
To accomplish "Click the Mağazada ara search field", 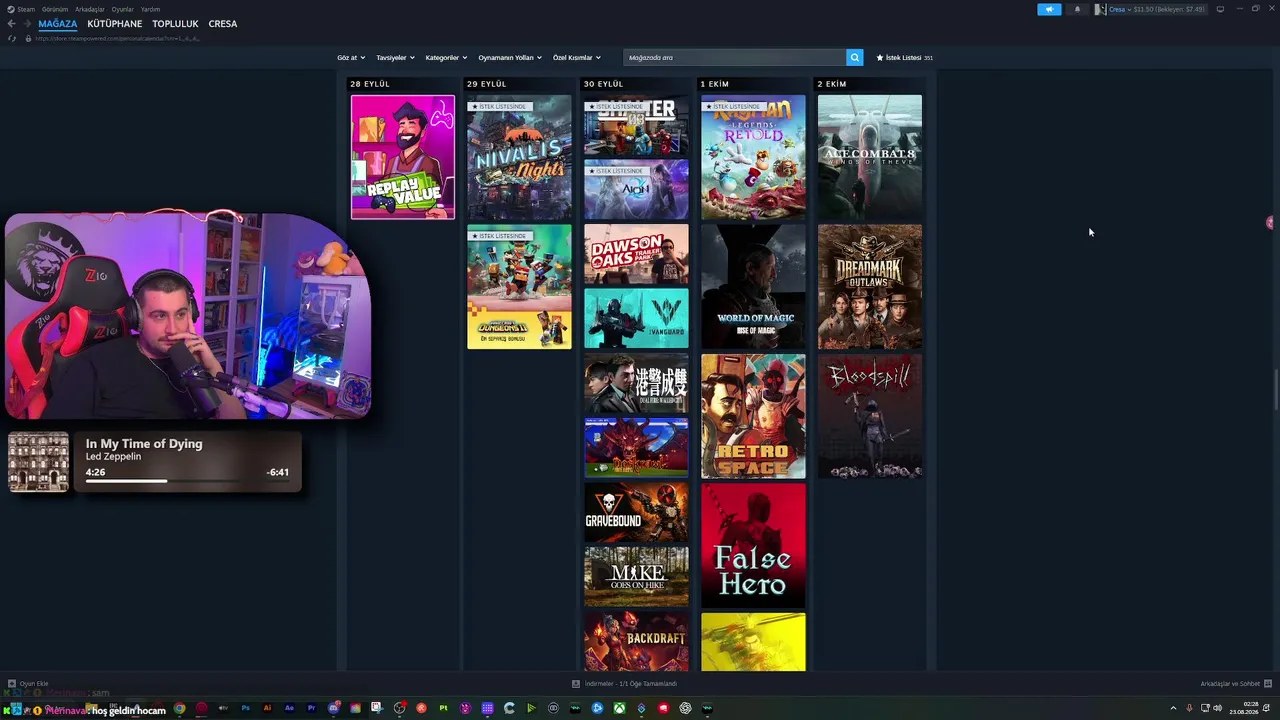I will click(x=735, y=58).
